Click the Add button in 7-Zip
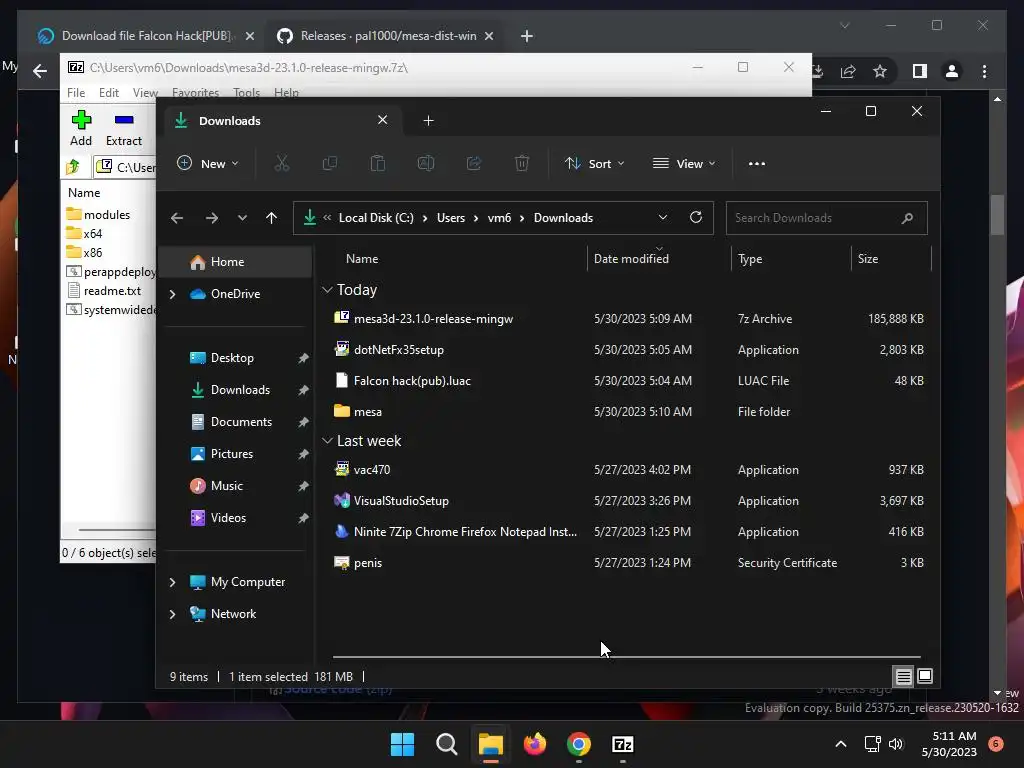Screen dimensions: 1024x768 point(81,129)
